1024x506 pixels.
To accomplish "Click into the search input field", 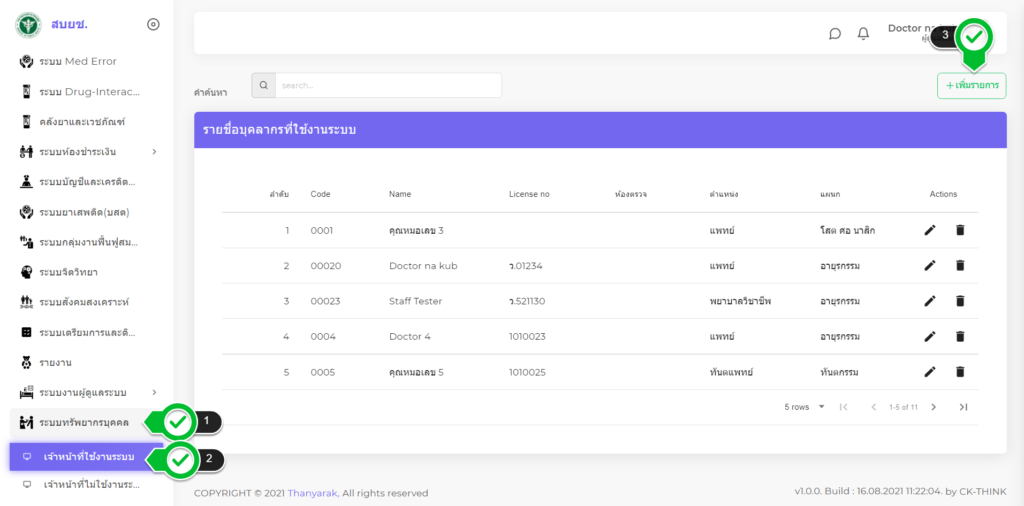I will 388,86.
